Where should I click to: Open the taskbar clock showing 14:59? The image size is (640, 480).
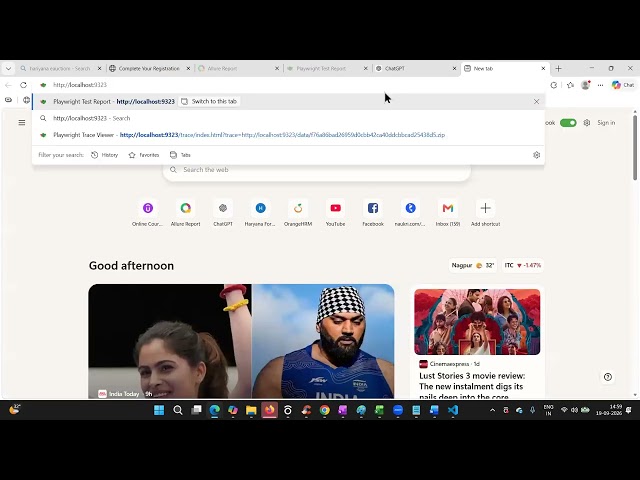pyautogui.click(x=608, y=410)
